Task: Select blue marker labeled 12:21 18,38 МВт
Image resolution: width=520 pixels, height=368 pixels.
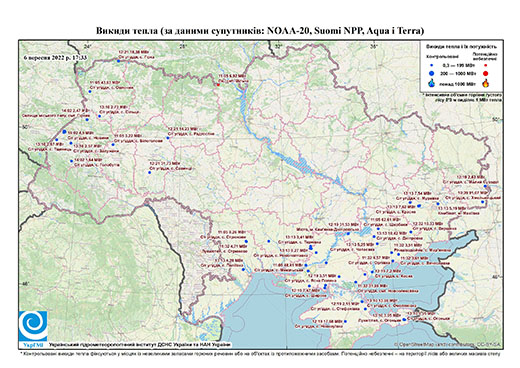Action: pyautogui.click(x=118, y=61)
